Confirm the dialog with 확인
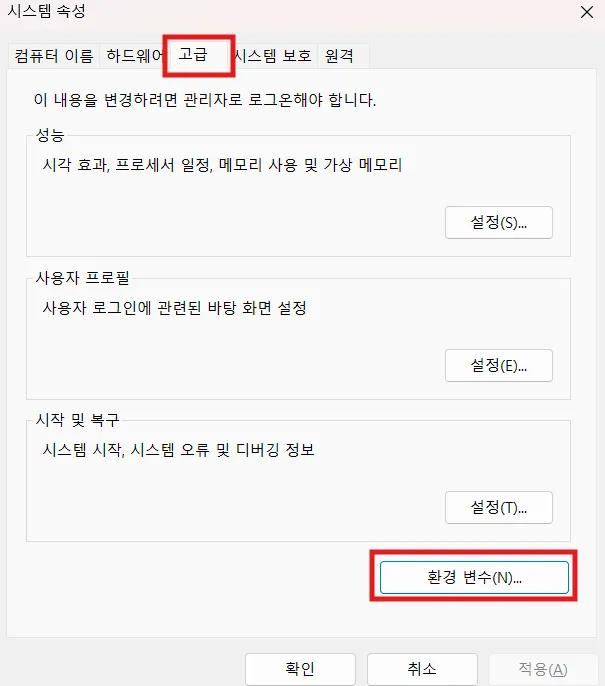605x686 pixels. (x=300, y=668)
